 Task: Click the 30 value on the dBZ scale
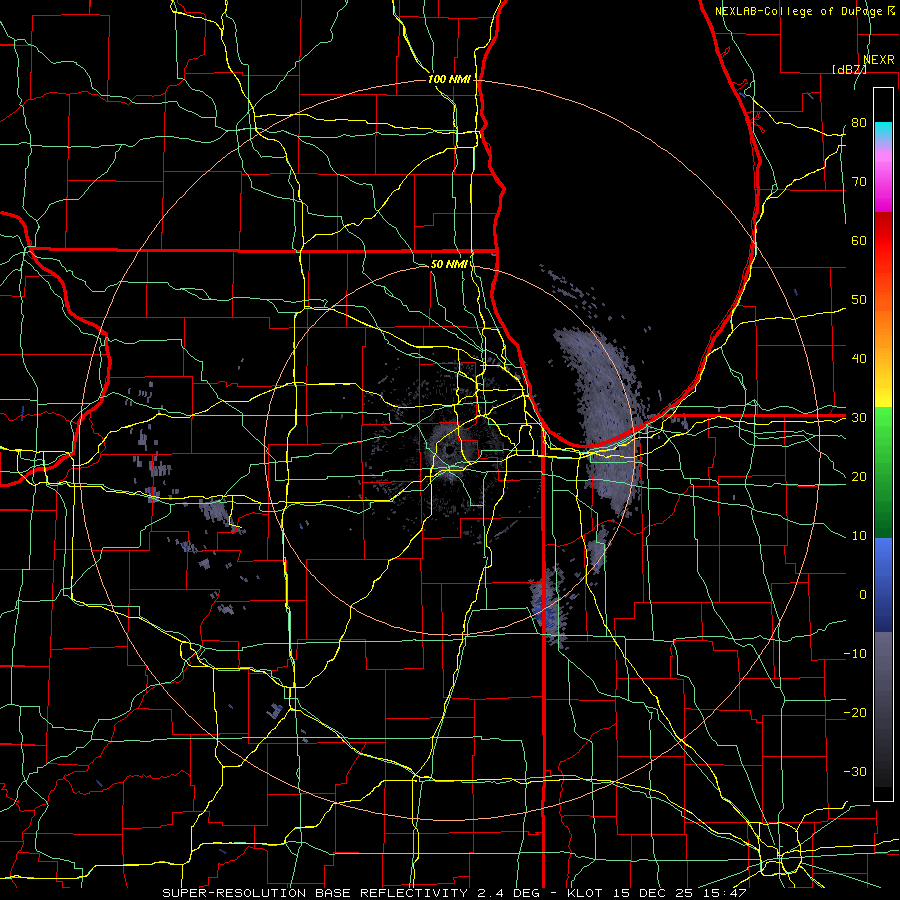click(859, 418)
